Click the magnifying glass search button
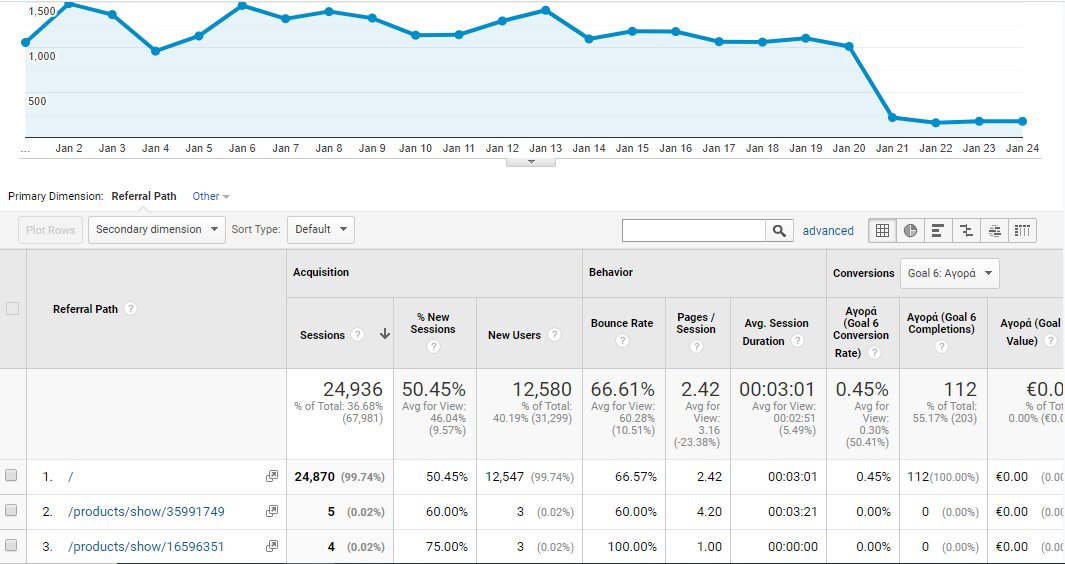This screenshot has height=564, width=1065. (x=780, y=231)
